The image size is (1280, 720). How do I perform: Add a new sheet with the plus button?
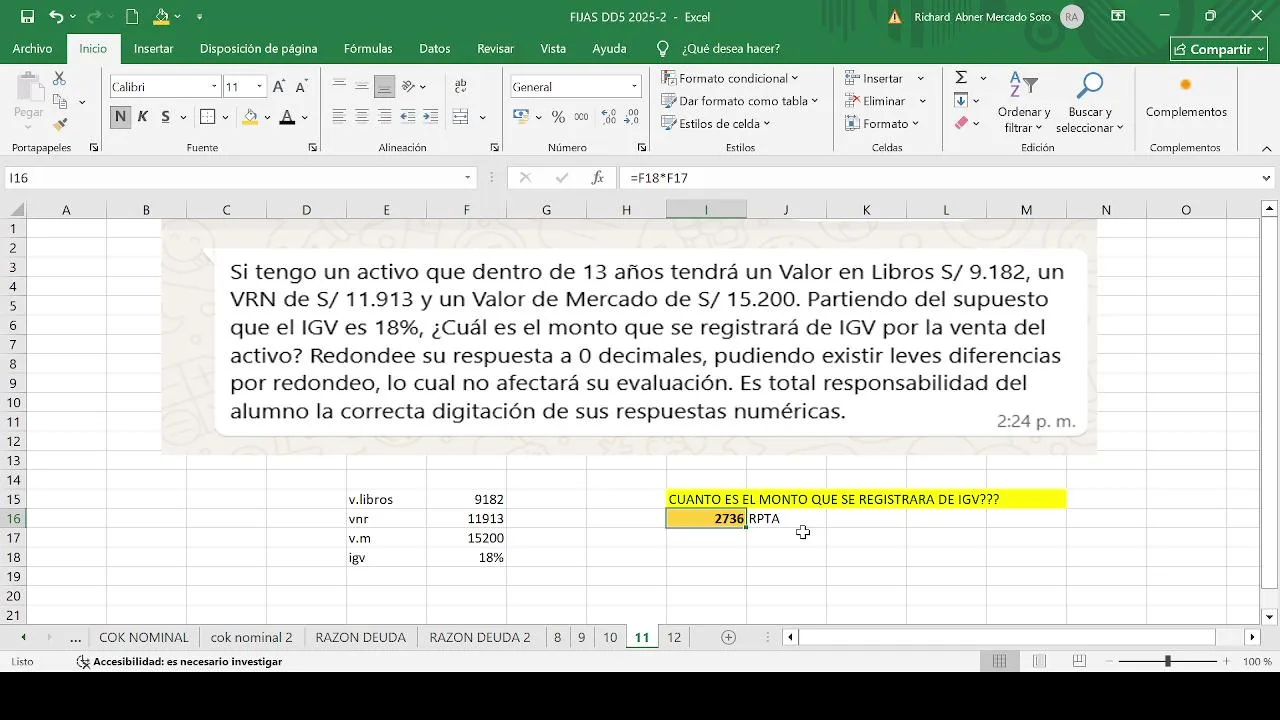click(728, 637)
